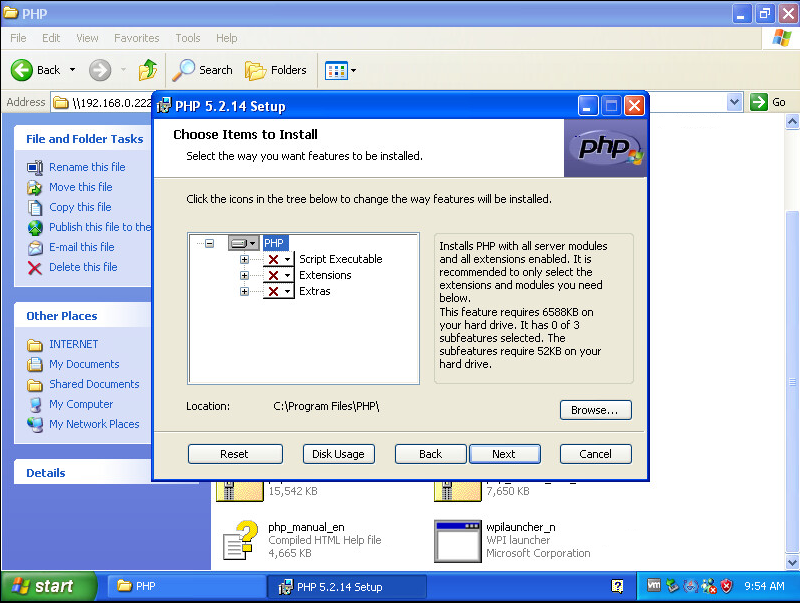Click the Back button in Setup dialog
This screenshot has height=603, width=800.
click(430, 454)
